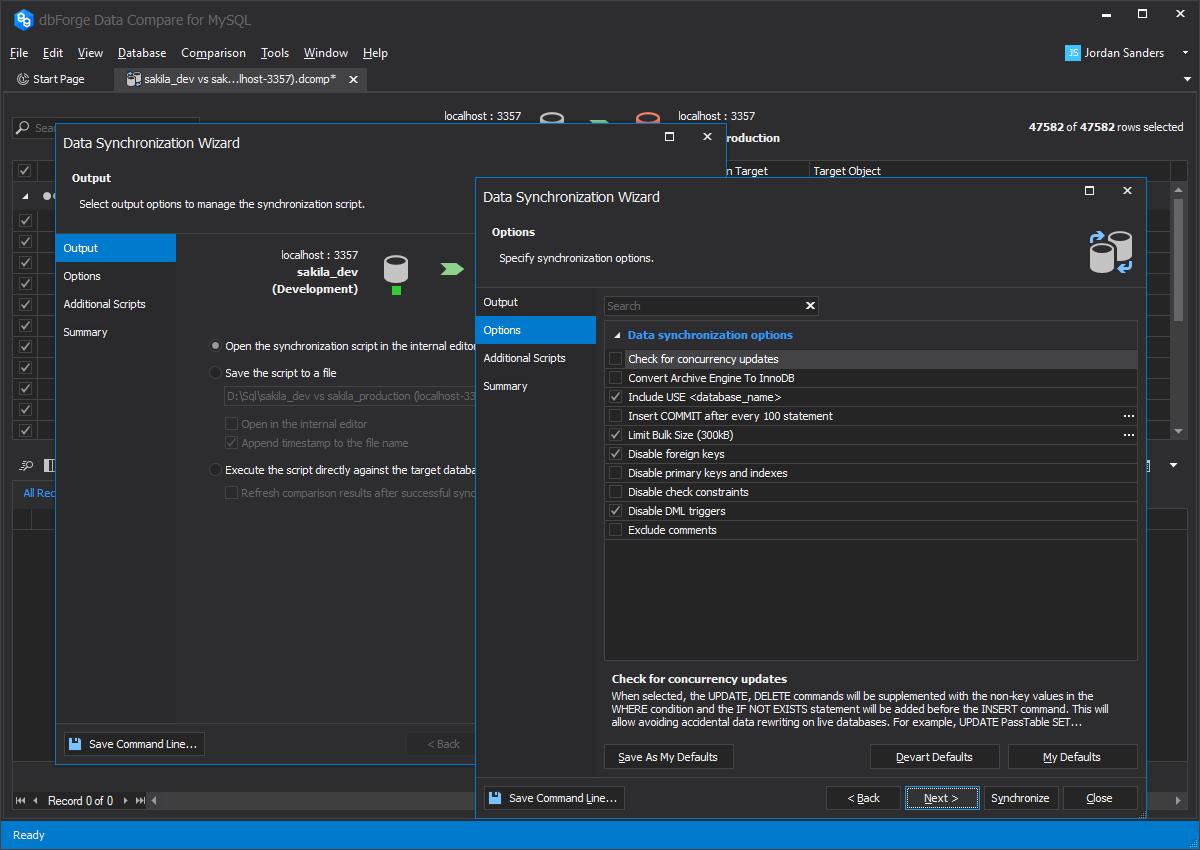Click the left arrow of the horizontal scrollbar
The width and height of the screenshot is (1200, 850).
pyautogui.click(x=154, y=801)
